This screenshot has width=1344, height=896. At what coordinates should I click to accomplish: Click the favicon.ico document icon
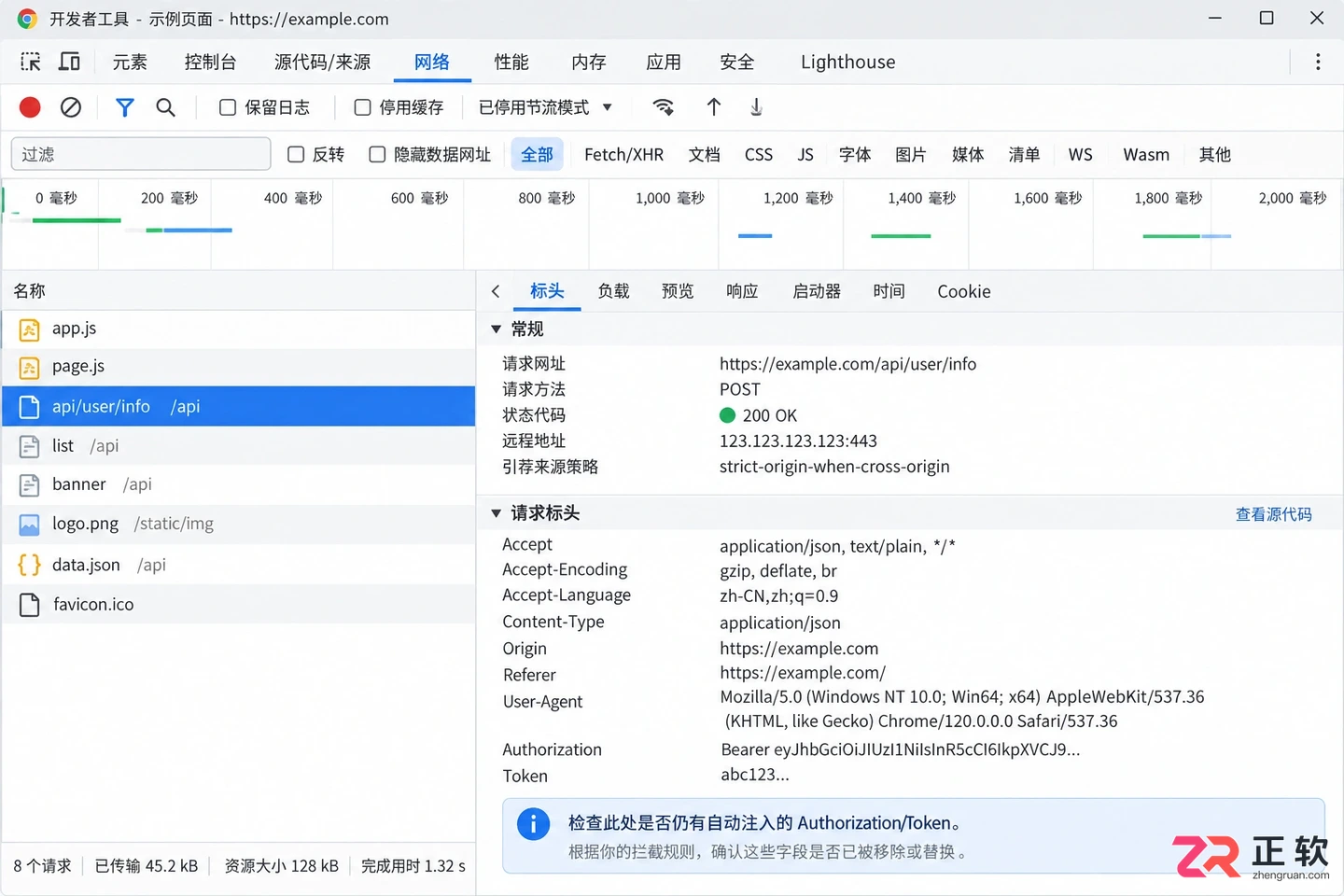click(30, 605)
